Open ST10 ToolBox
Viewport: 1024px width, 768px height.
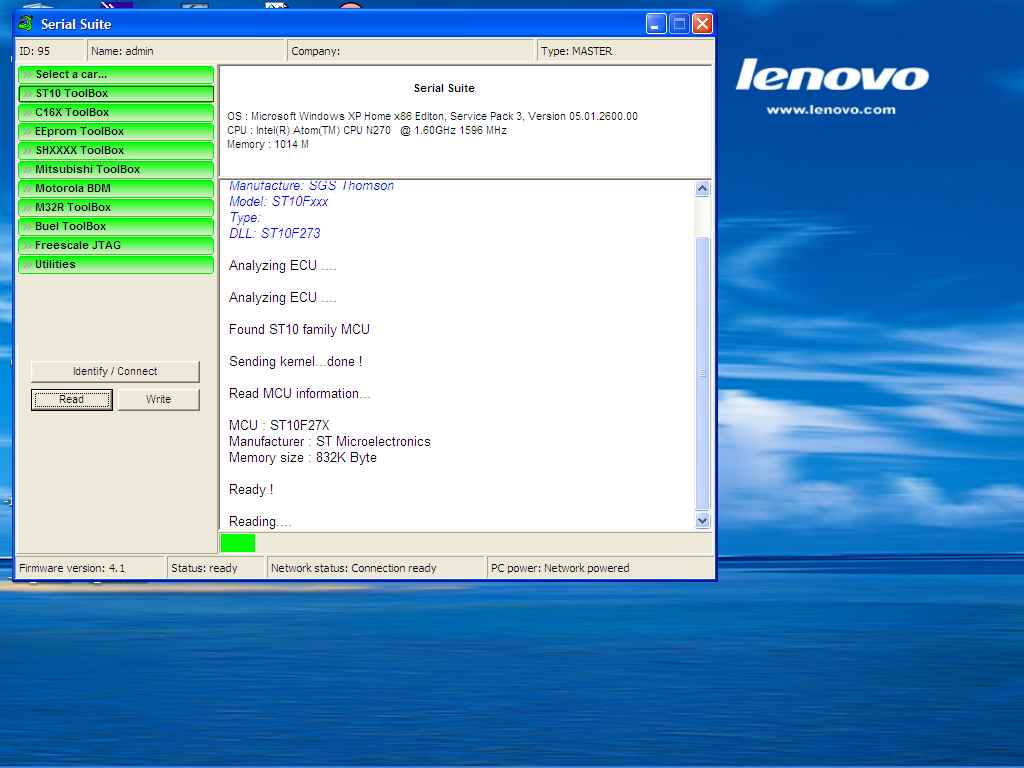point(116,93)
